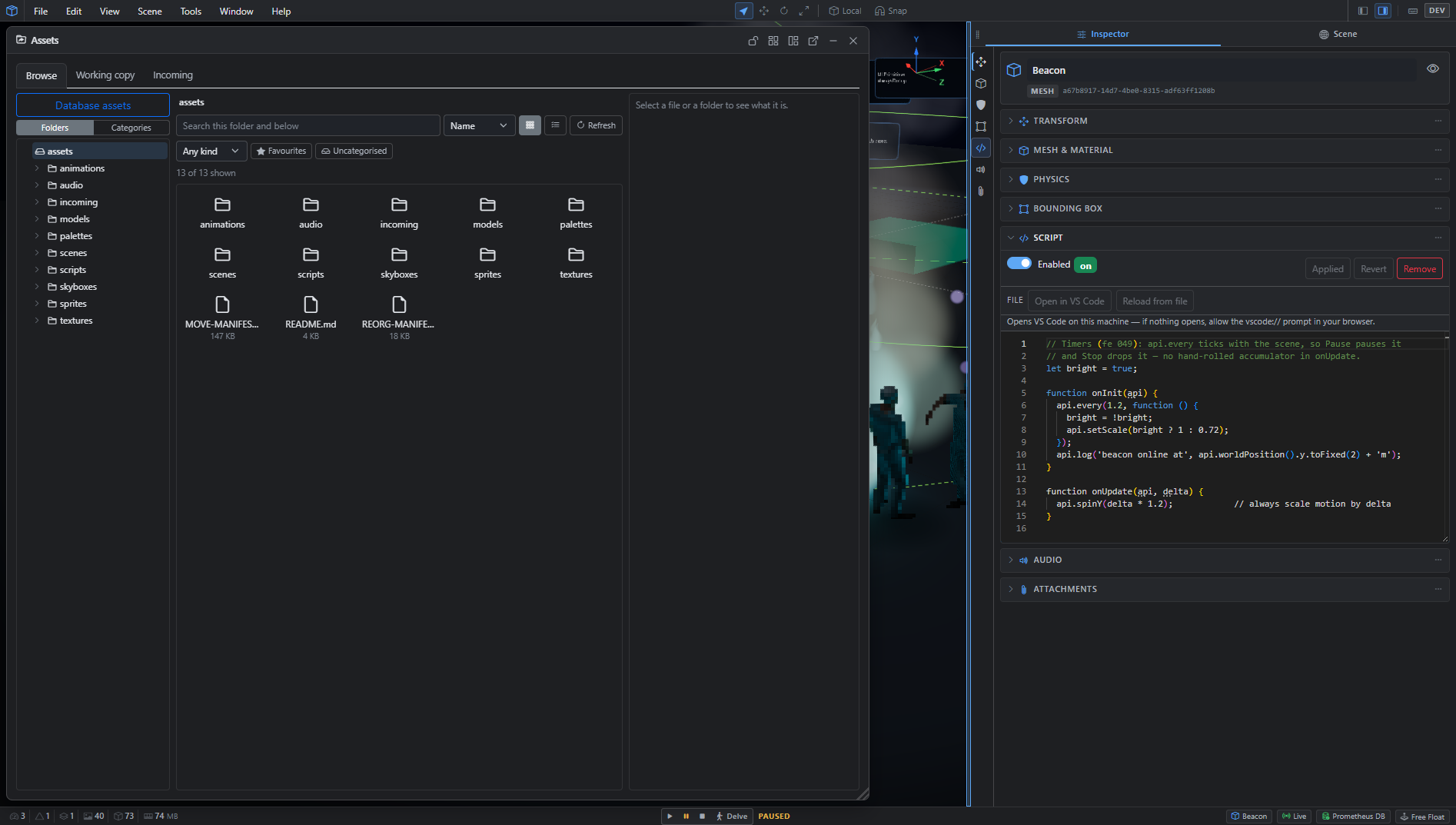Filter assets by Uncategorised
This screenshot has width=1456, height=825.
coord(354,151)
